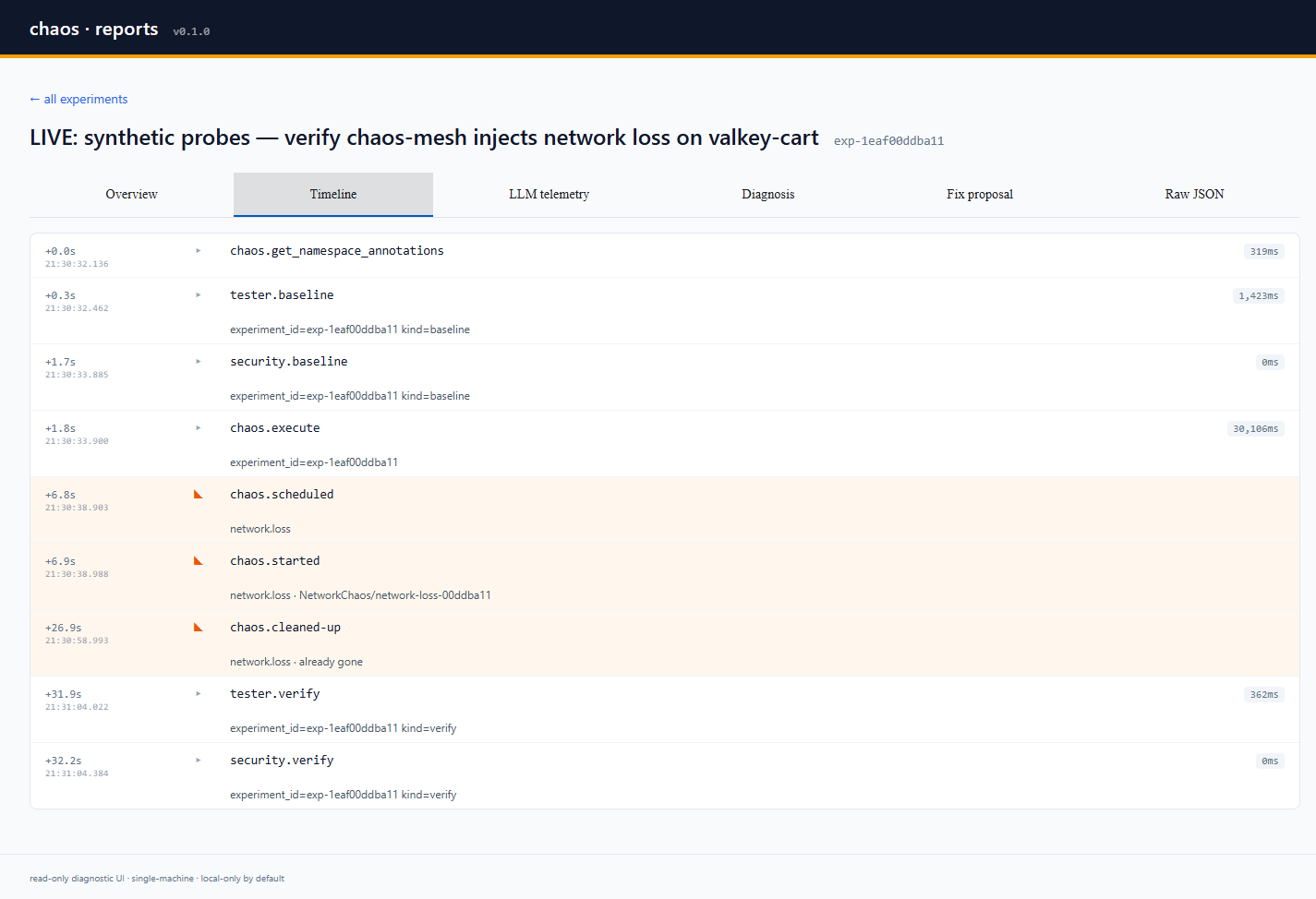Follow the single-machine footer link
1316x899 pixels.
[x=163, y=879]
